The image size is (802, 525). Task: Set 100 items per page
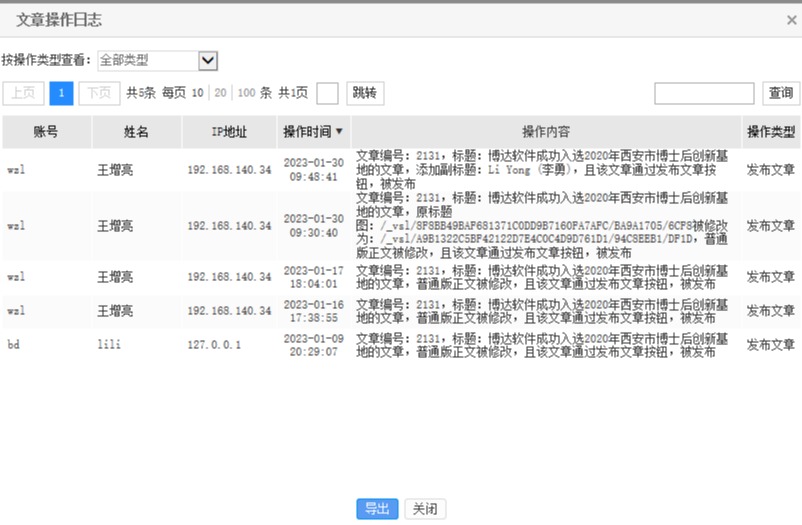(246, 93)
